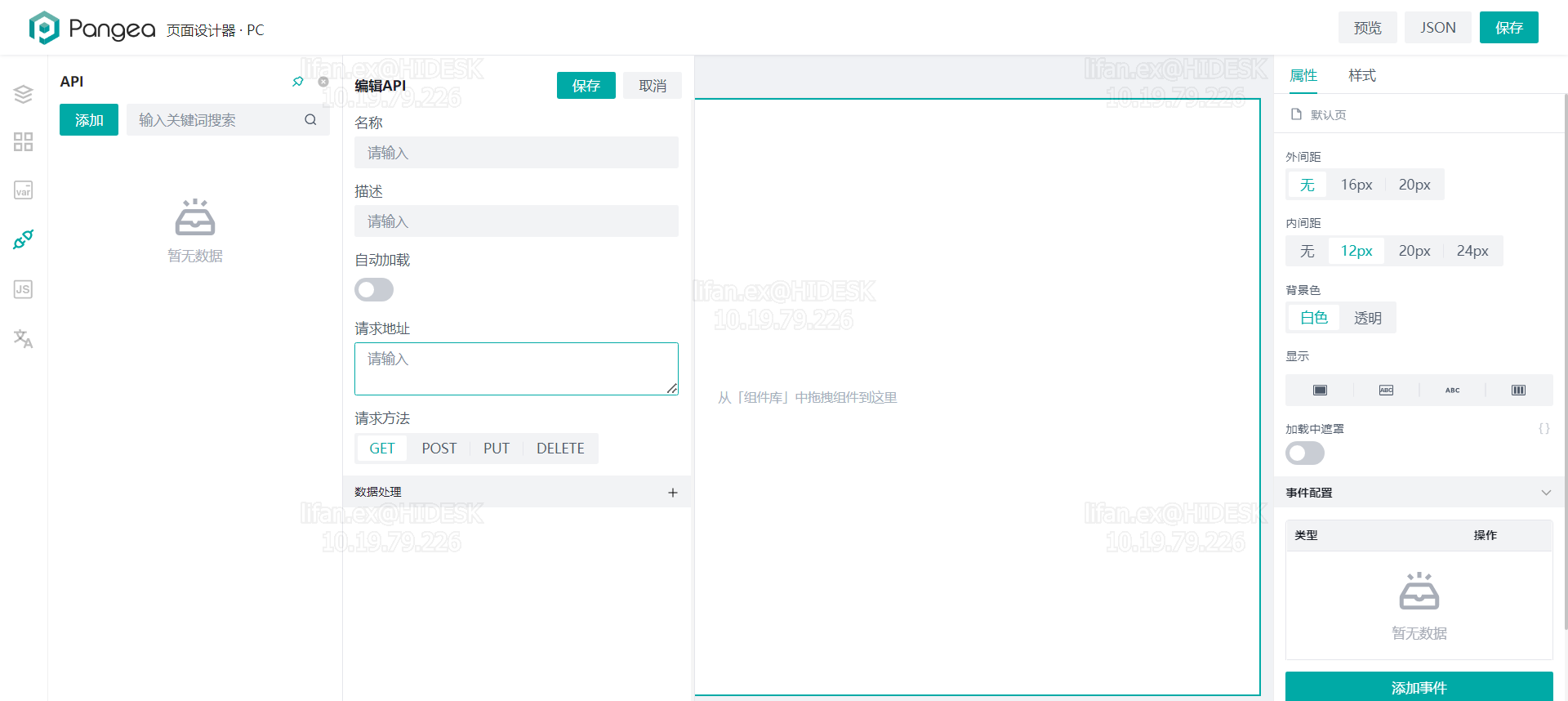Select PUT request method
The width and height of the screenshot is (1568, 701).
point(497,449)
